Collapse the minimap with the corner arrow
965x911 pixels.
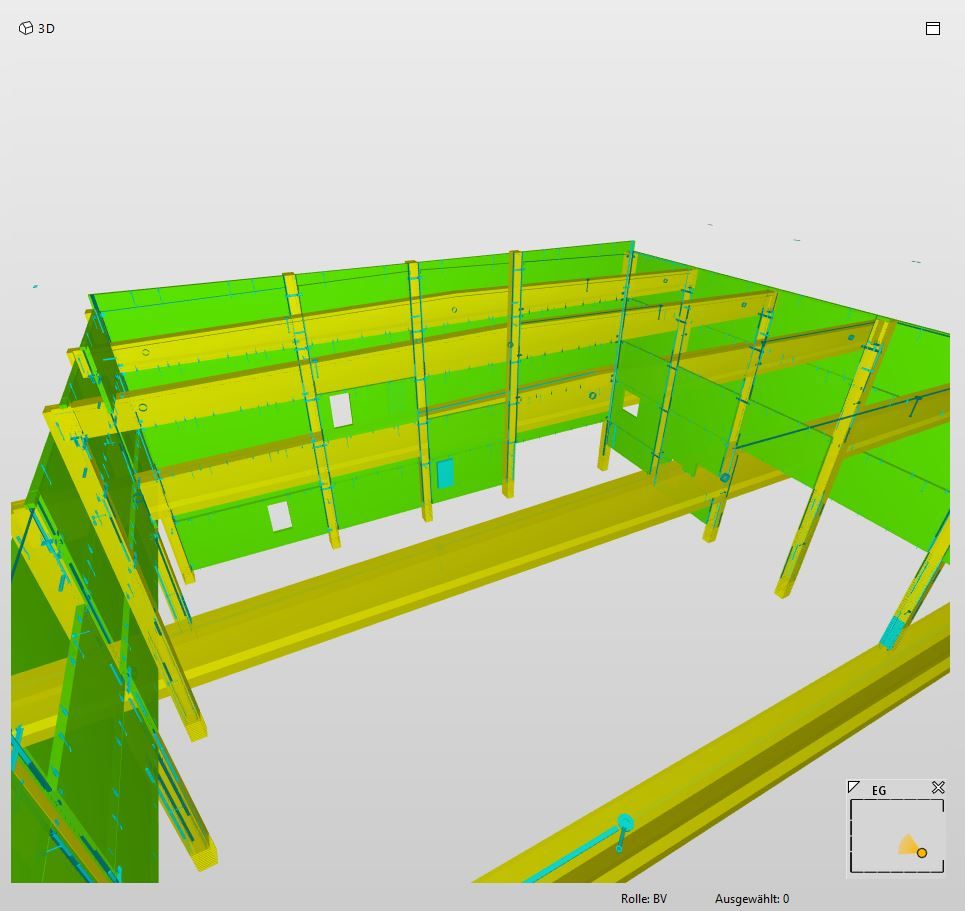point(854,787)
